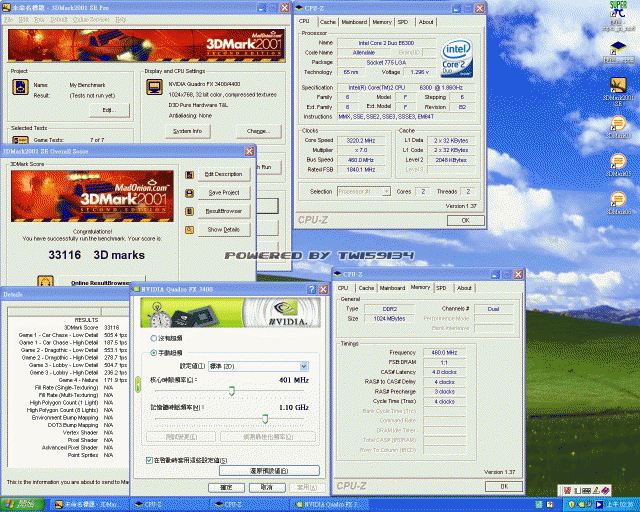Open SPD tab in top CPU-Z window

click(x=403, y=22)
